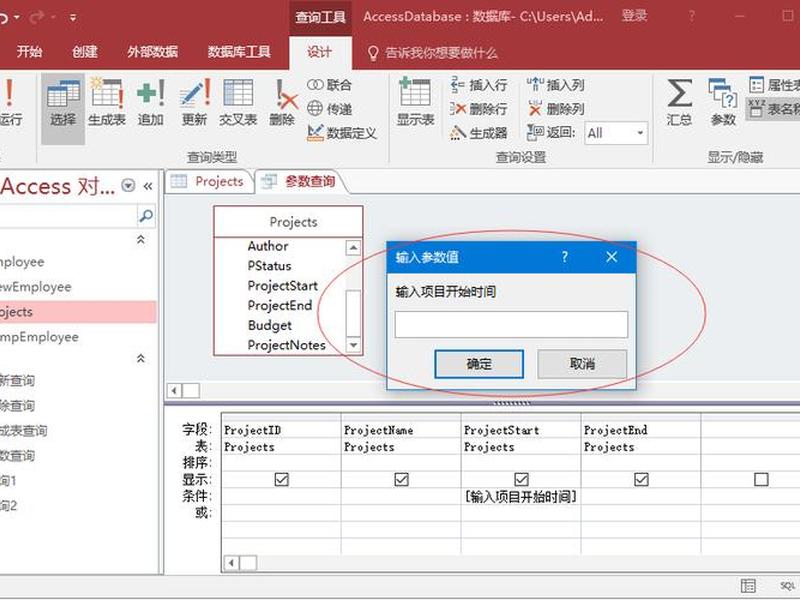Open the Home (开始) ribbon tab
The height and width of the screenshot is (600, 800).
(30, 52)
